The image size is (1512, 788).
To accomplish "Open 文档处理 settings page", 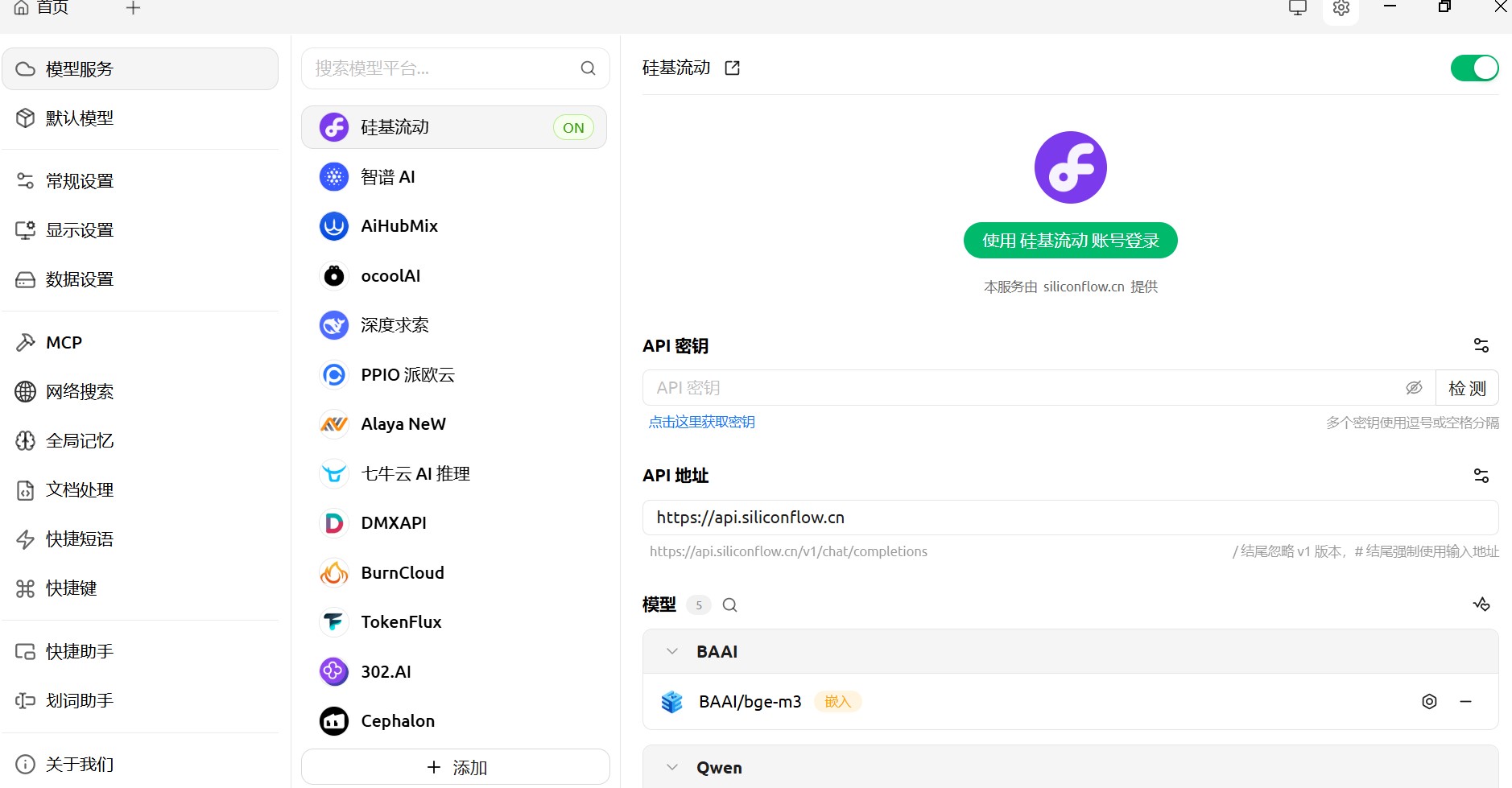I will click(140, 489).
